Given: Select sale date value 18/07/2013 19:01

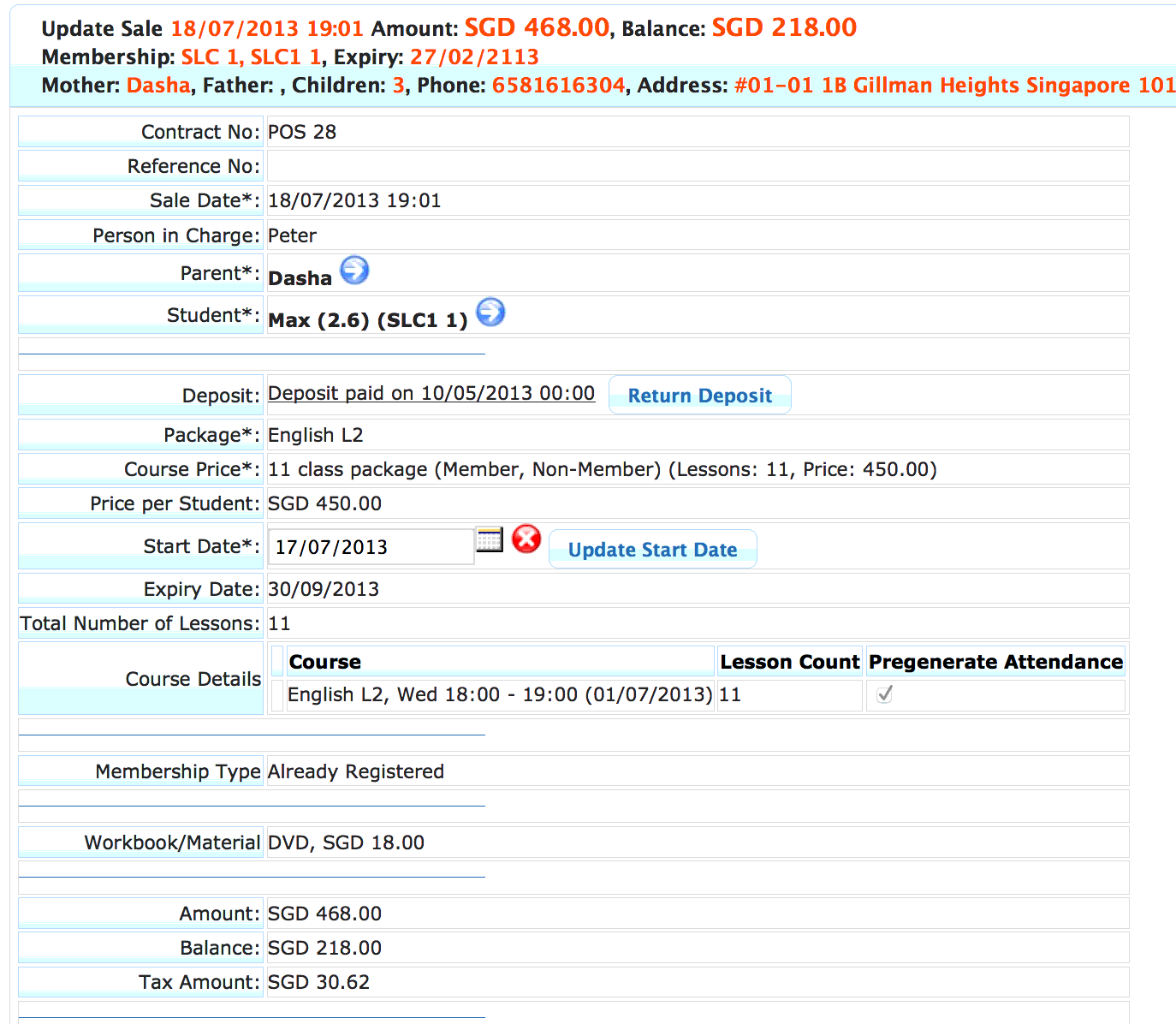Looking at the screenshot, I should point(354,200).
